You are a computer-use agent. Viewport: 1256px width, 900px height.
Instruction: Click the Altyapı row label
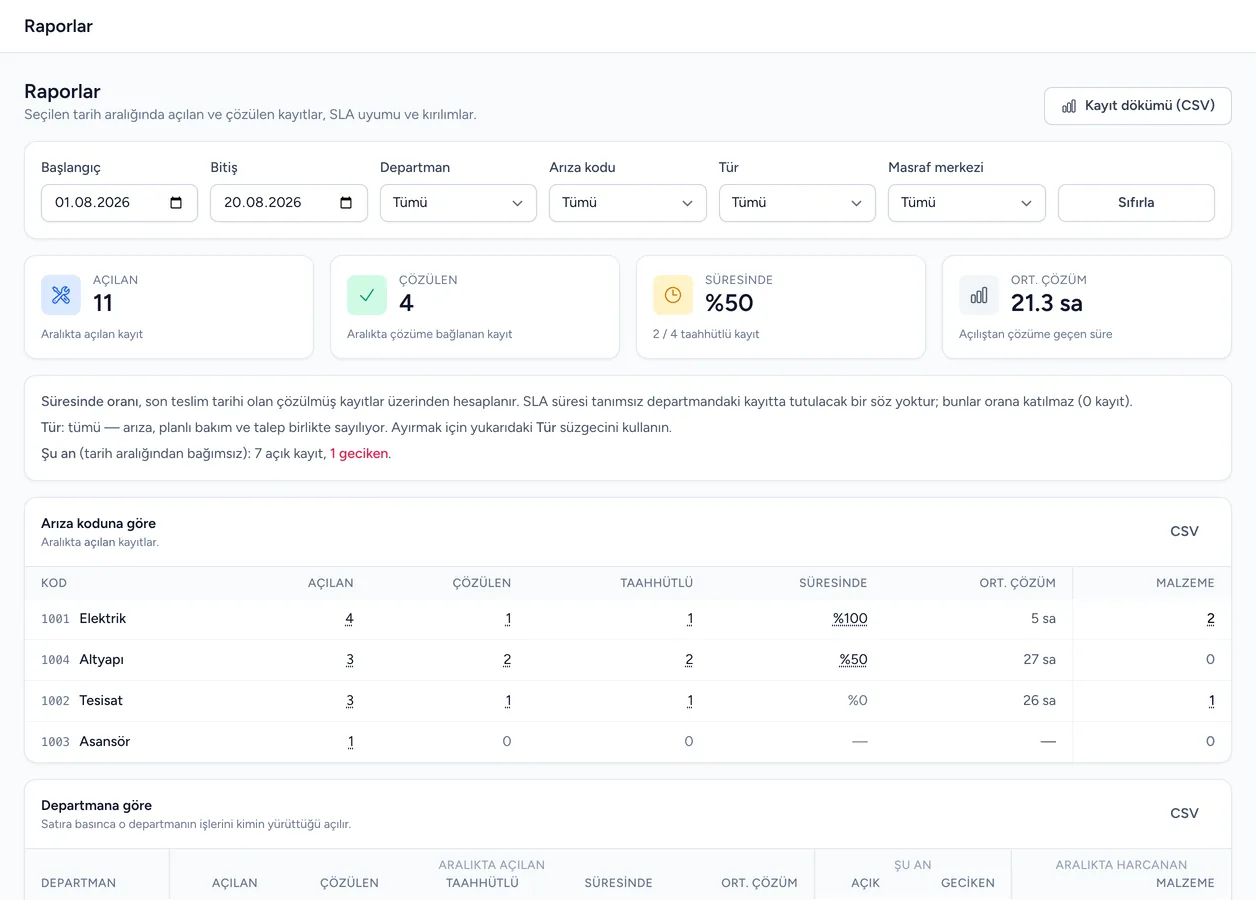102,660
